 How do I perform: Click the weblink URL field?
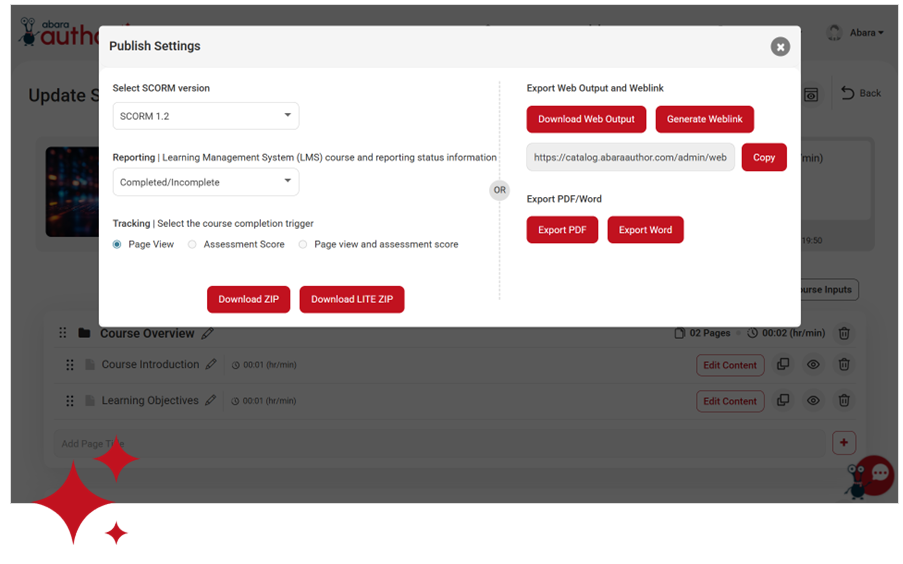(x=631, y=157)
